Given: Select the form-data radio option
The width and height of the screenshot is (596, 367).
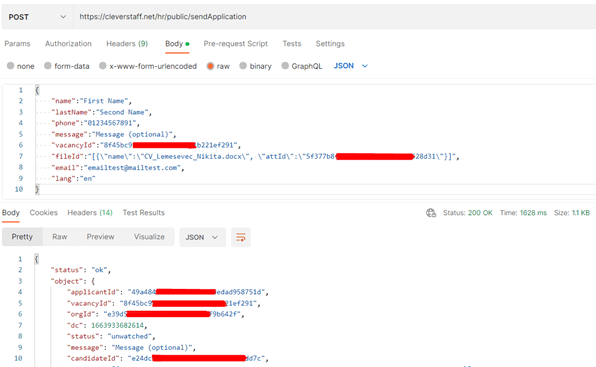Looking at the screenshot, I should [67, 66].
